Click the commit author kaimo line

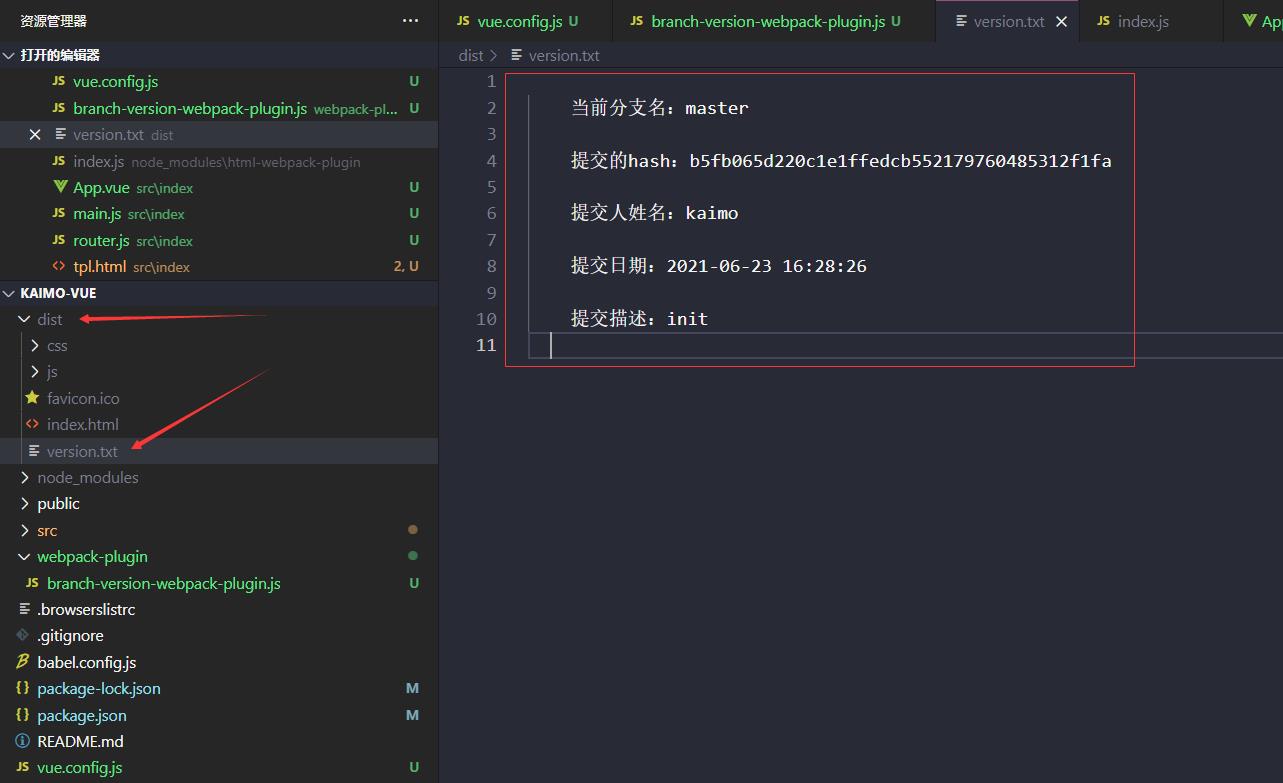coord(654,212)
